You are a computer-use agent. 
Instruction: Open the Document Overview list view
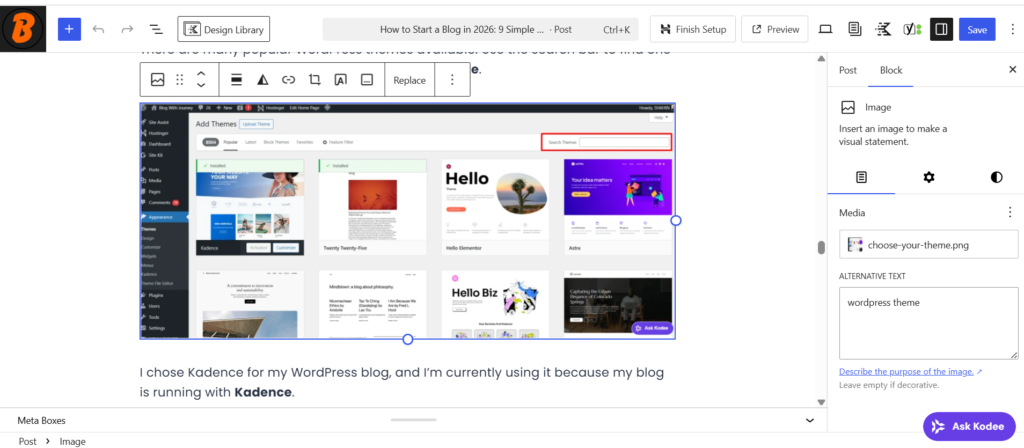(156, 29)
